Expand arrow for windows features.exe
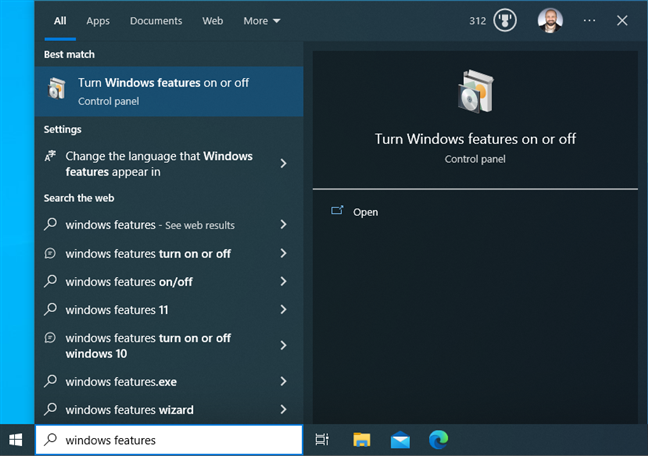 284,381
